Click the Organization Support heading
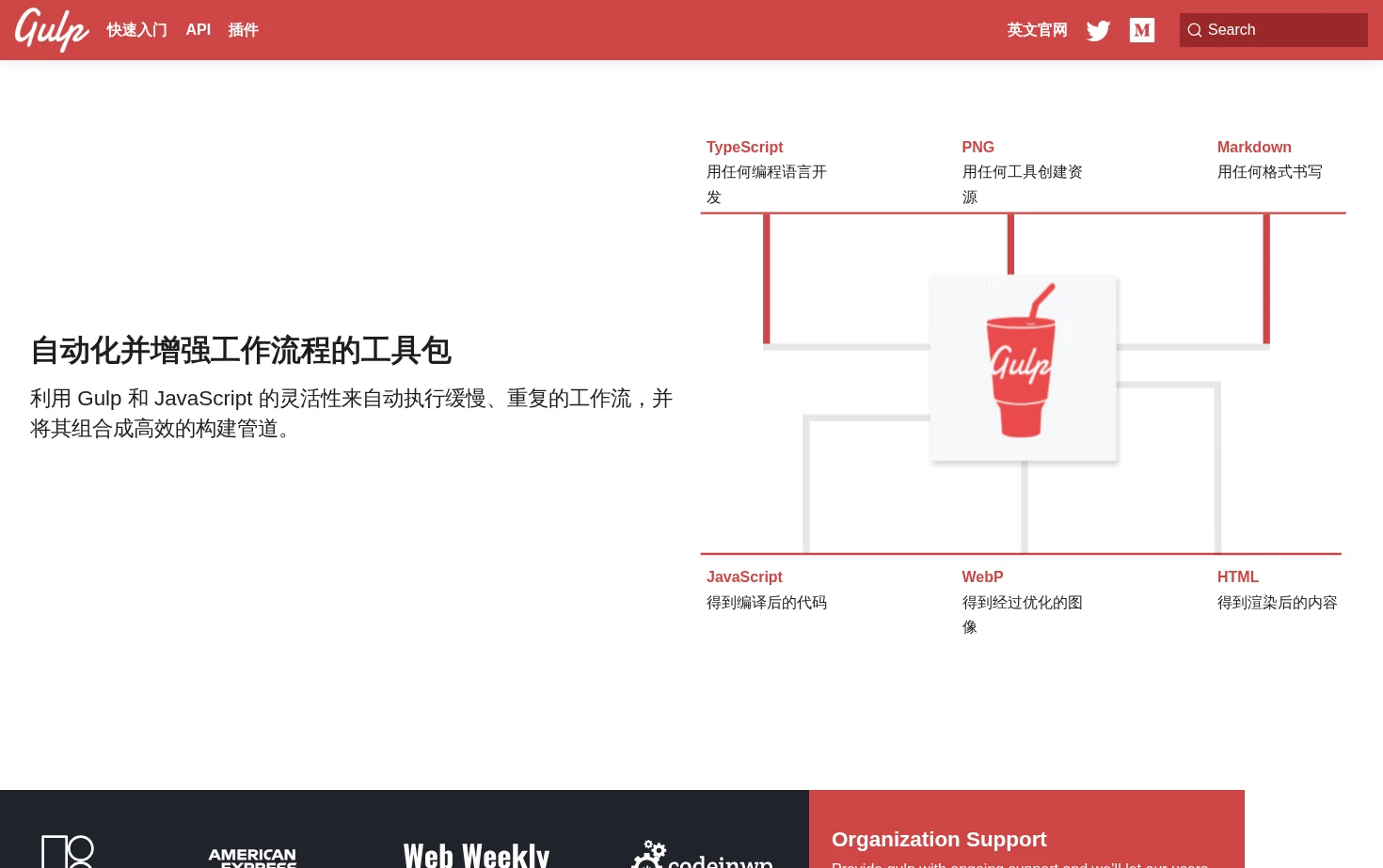The image size is (1383, 868). 939,839
